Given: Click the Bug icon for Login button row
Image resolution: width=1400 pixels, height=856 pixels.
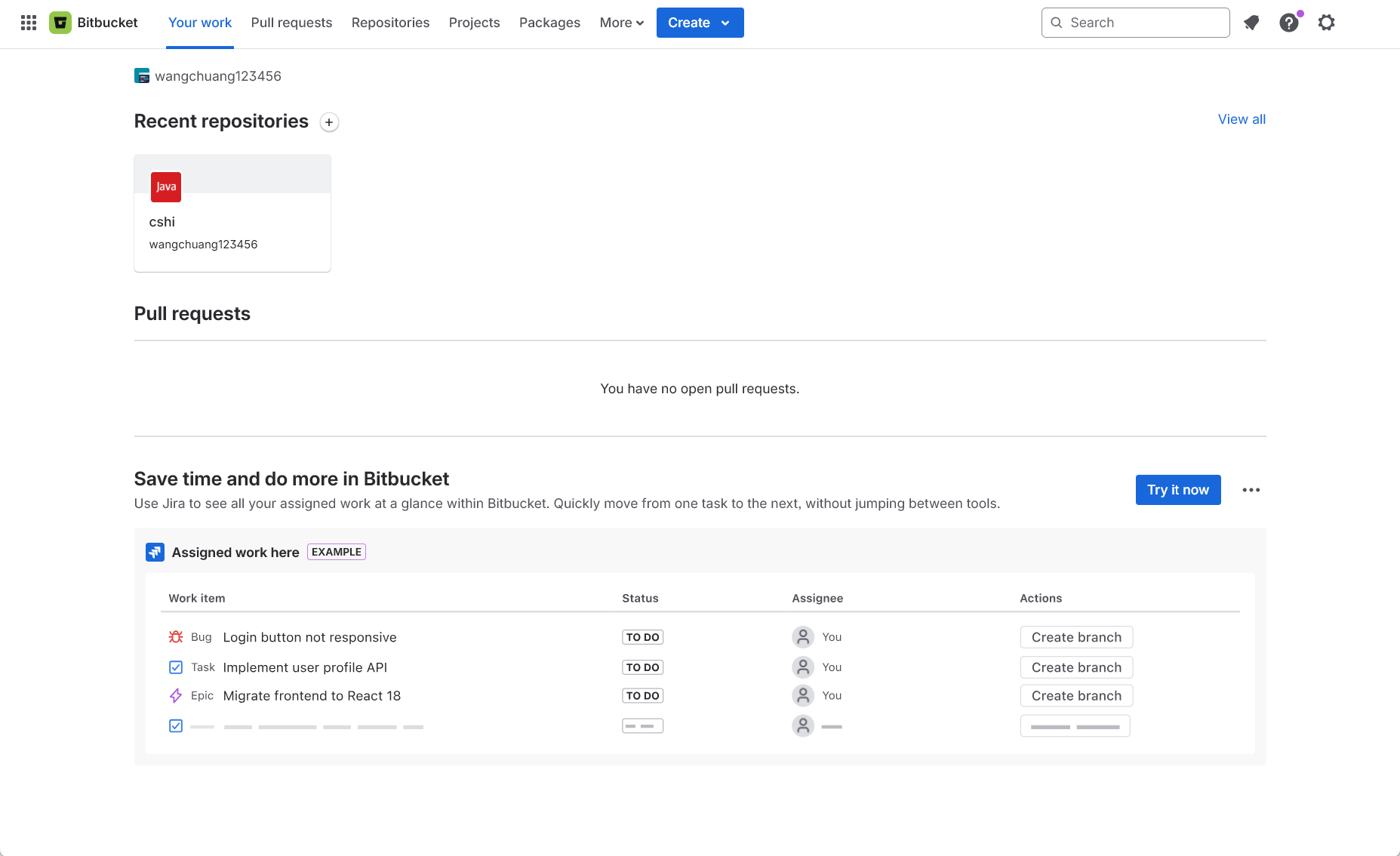Looking at the screenshot, I should tap(176, 637).
